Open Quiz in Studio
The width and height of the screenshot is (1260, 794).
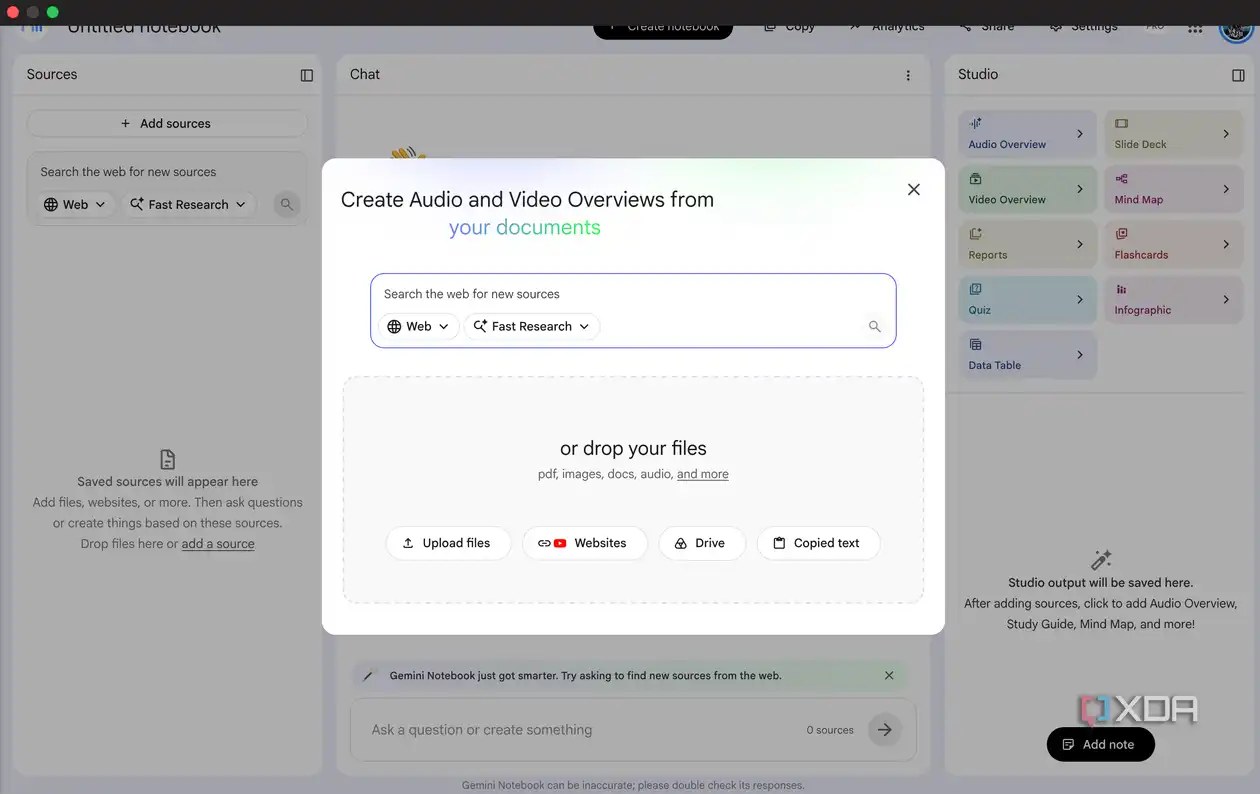click(1027, 299)
